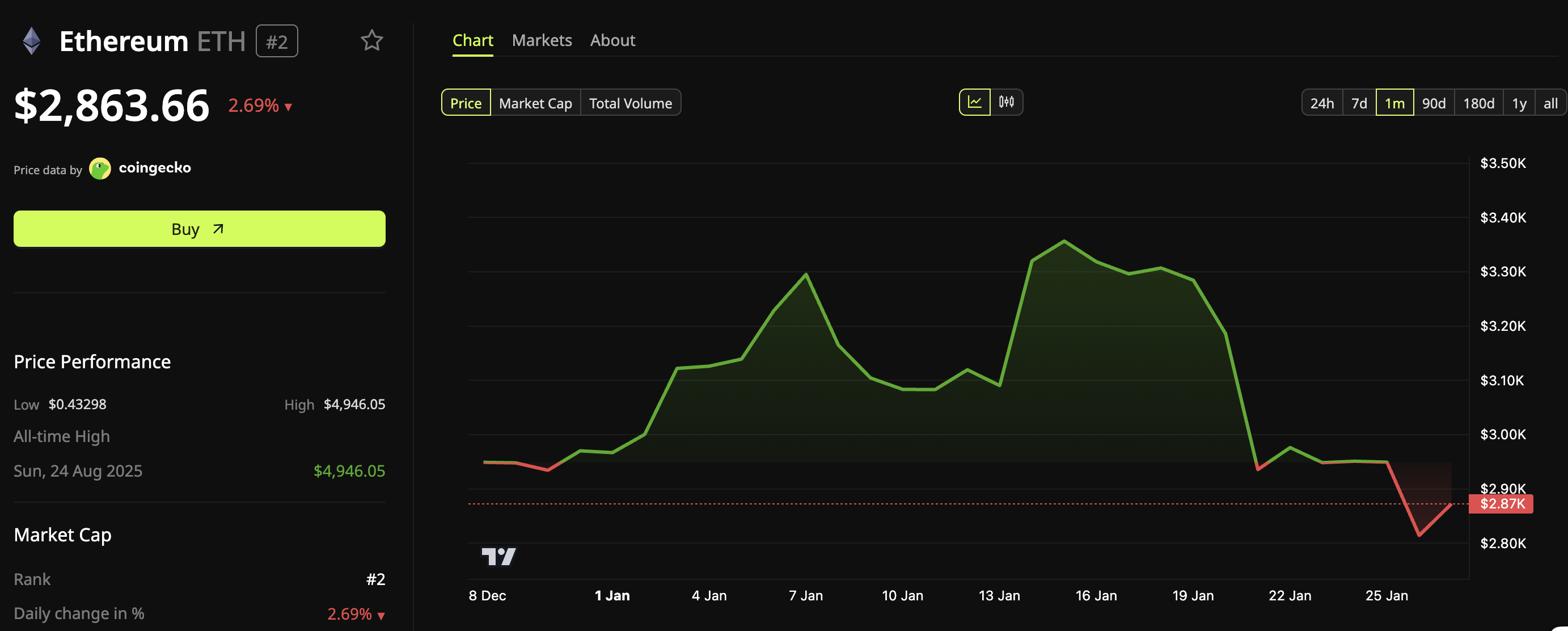Click the Ethereum diamond logo
Screen dimensions: 1568x631
31,41
